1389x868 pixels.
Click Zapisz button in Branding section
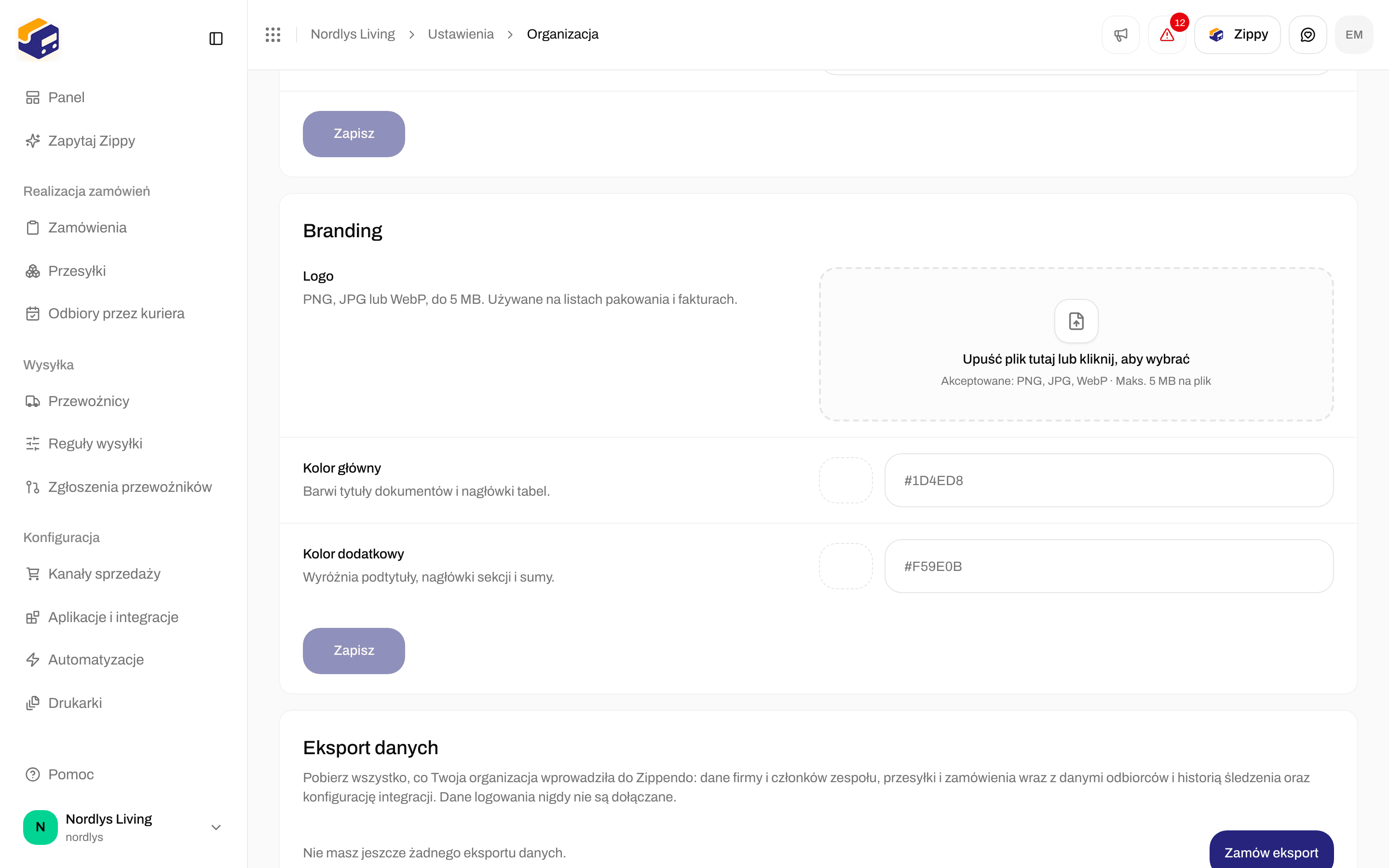(354, 651)
